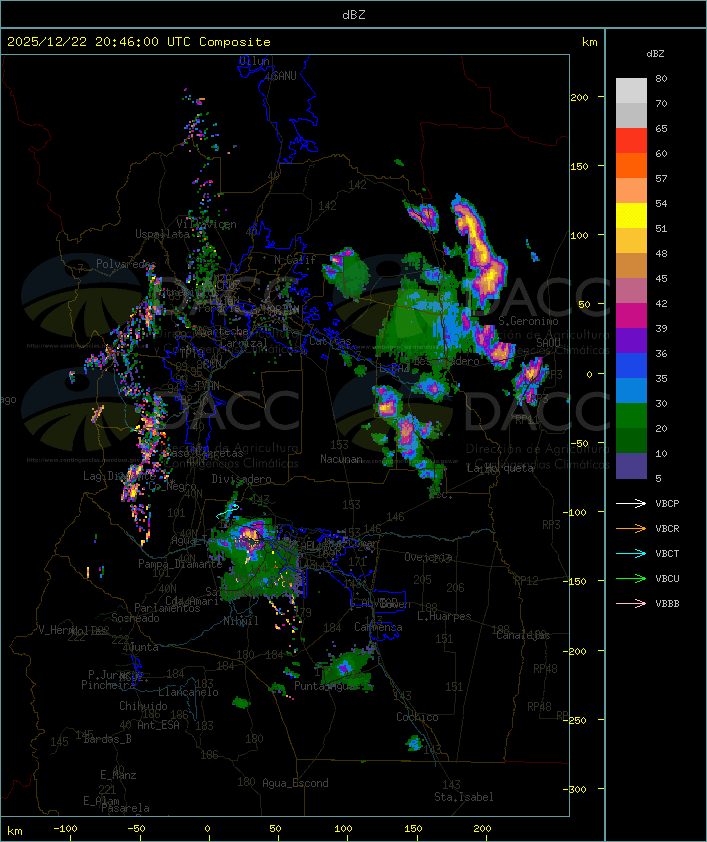Click the legend value 5
Screen dimensions: 707x842
pyautogui.click(x=658, y=478)
